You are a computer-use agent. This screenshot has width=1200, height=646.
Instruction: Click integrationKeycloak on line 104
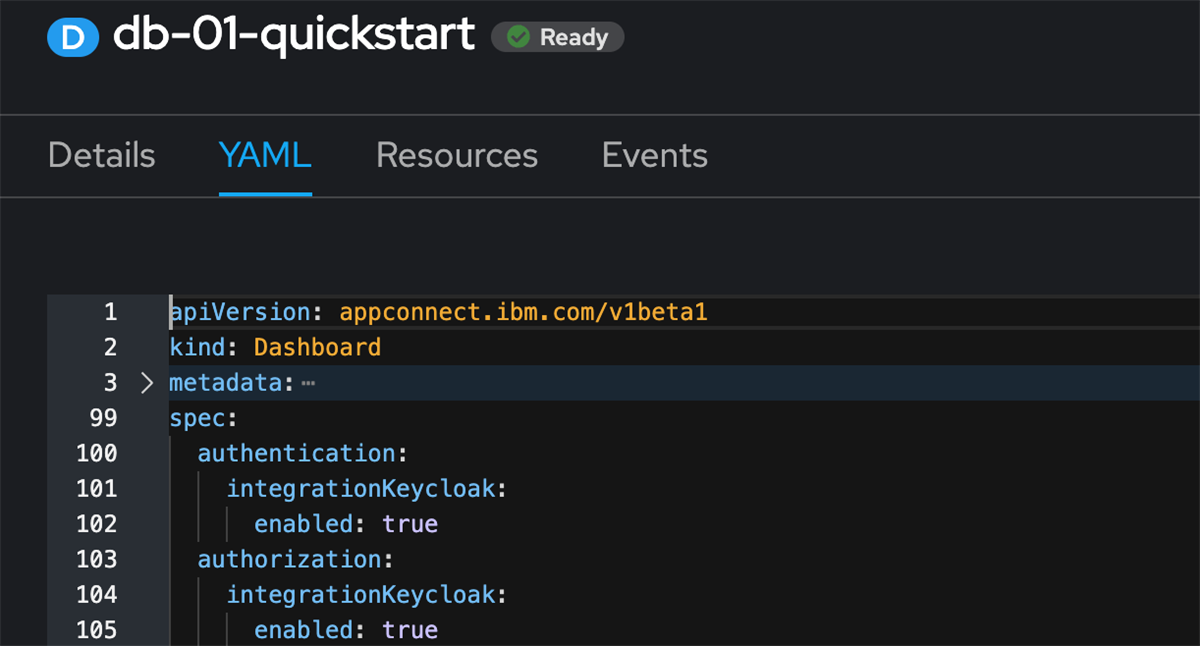click(x=361, y=594)
